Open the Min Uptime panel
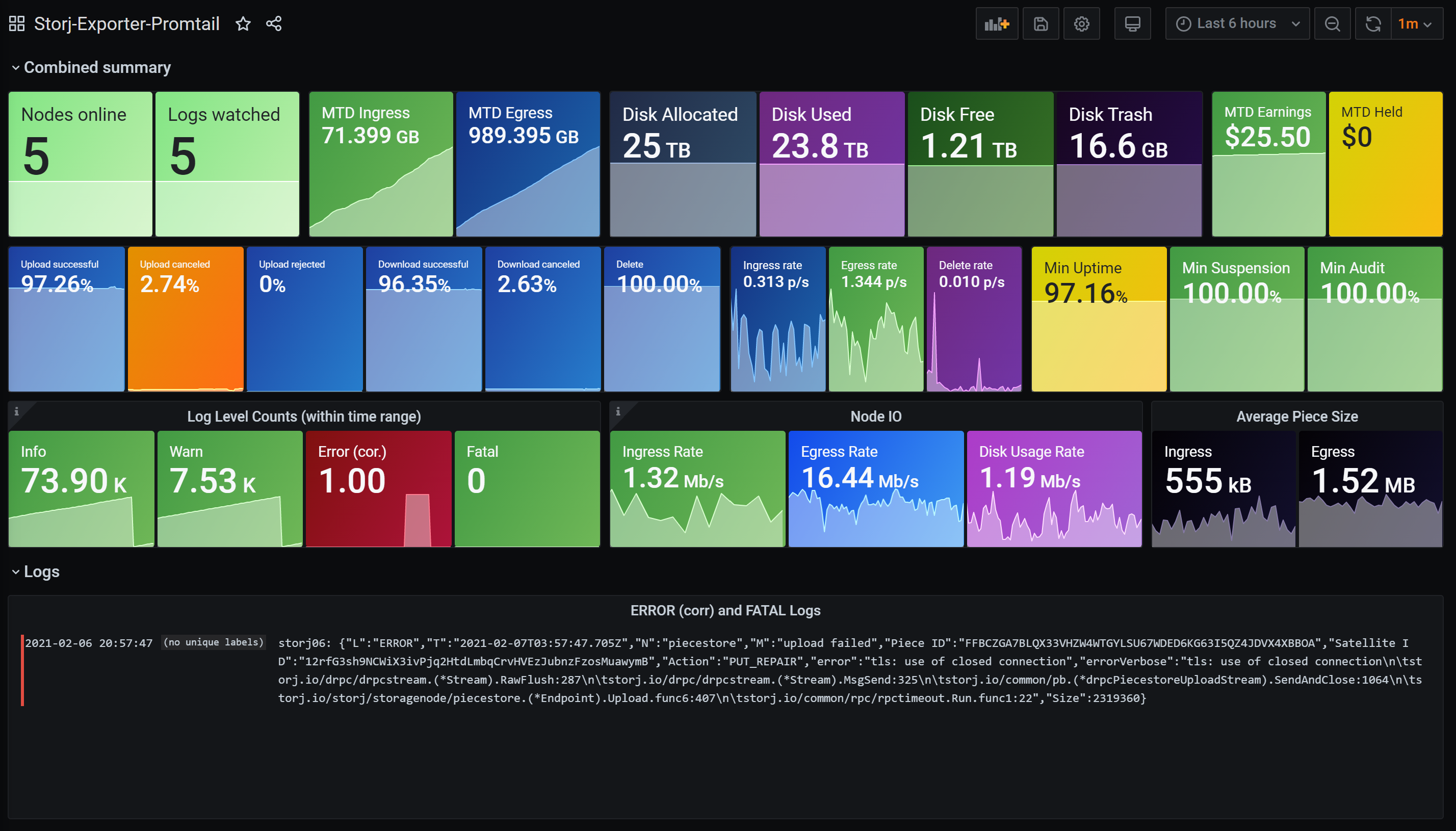This screenshot has height=831, width=1456. [x=1099, y=319]
